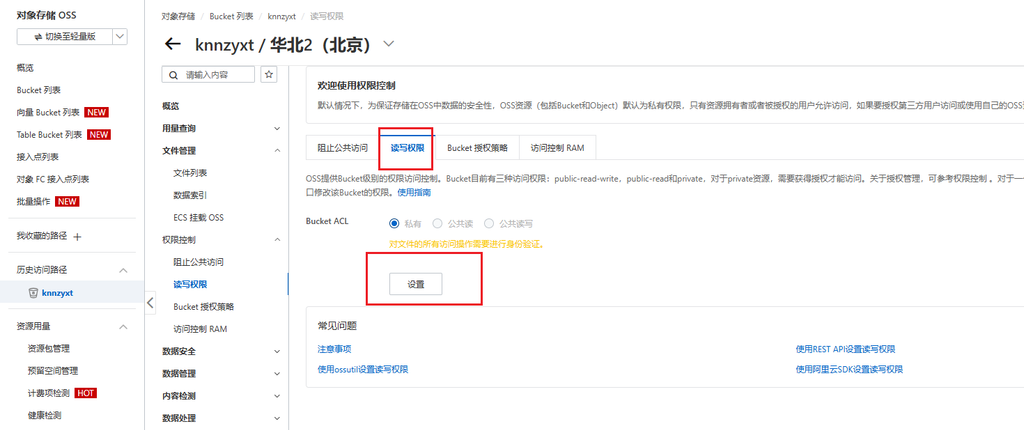Open 使用ossutil设置读写权限 link

click(x=362, y=369)
